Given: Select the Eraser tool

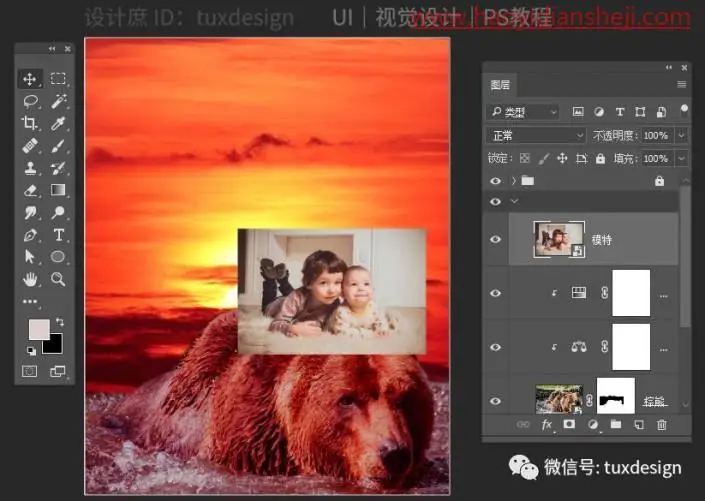Looking at the screenshot, I should point(30,190).
